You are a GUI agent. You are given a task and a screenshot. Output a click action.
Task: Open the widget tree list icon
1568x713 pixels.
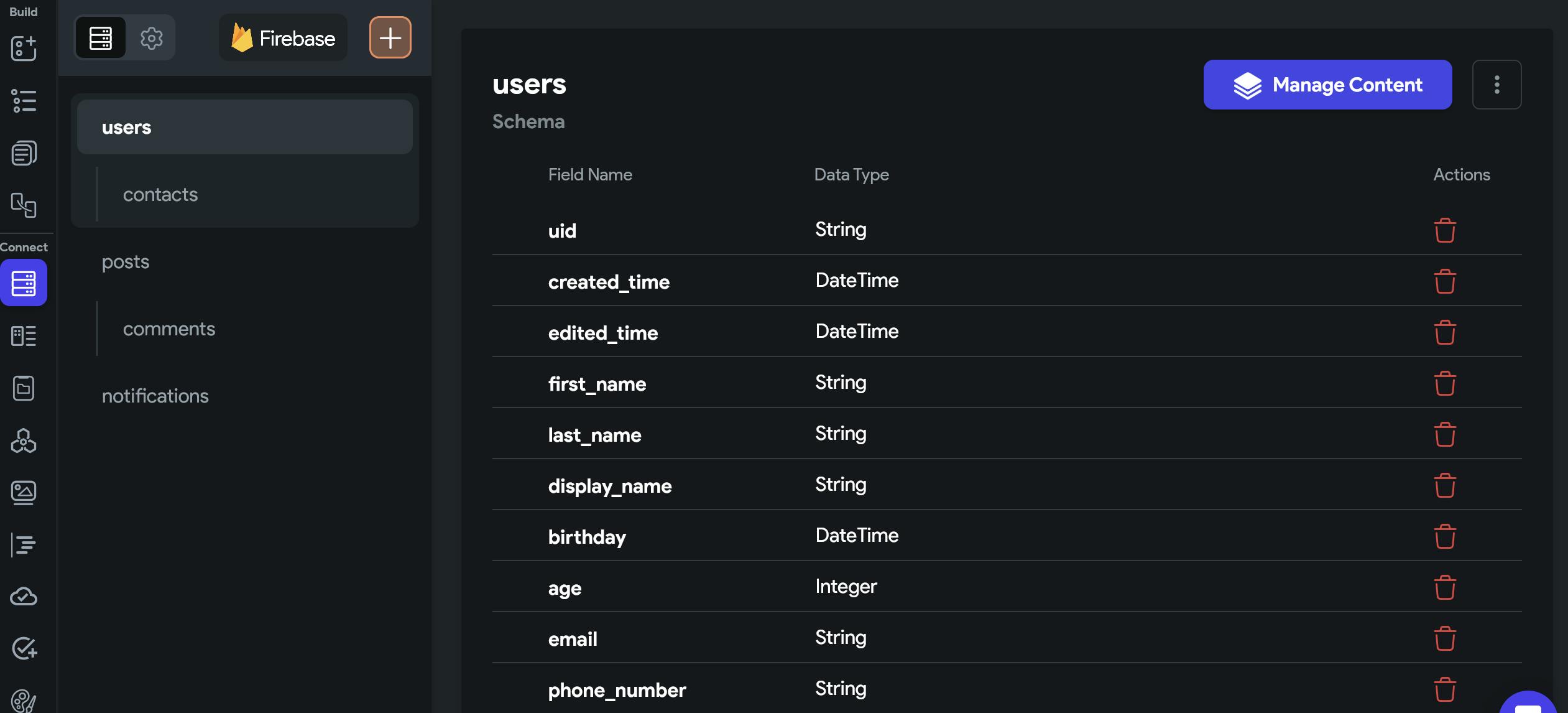pyautogui.click(x=24, y=101)
